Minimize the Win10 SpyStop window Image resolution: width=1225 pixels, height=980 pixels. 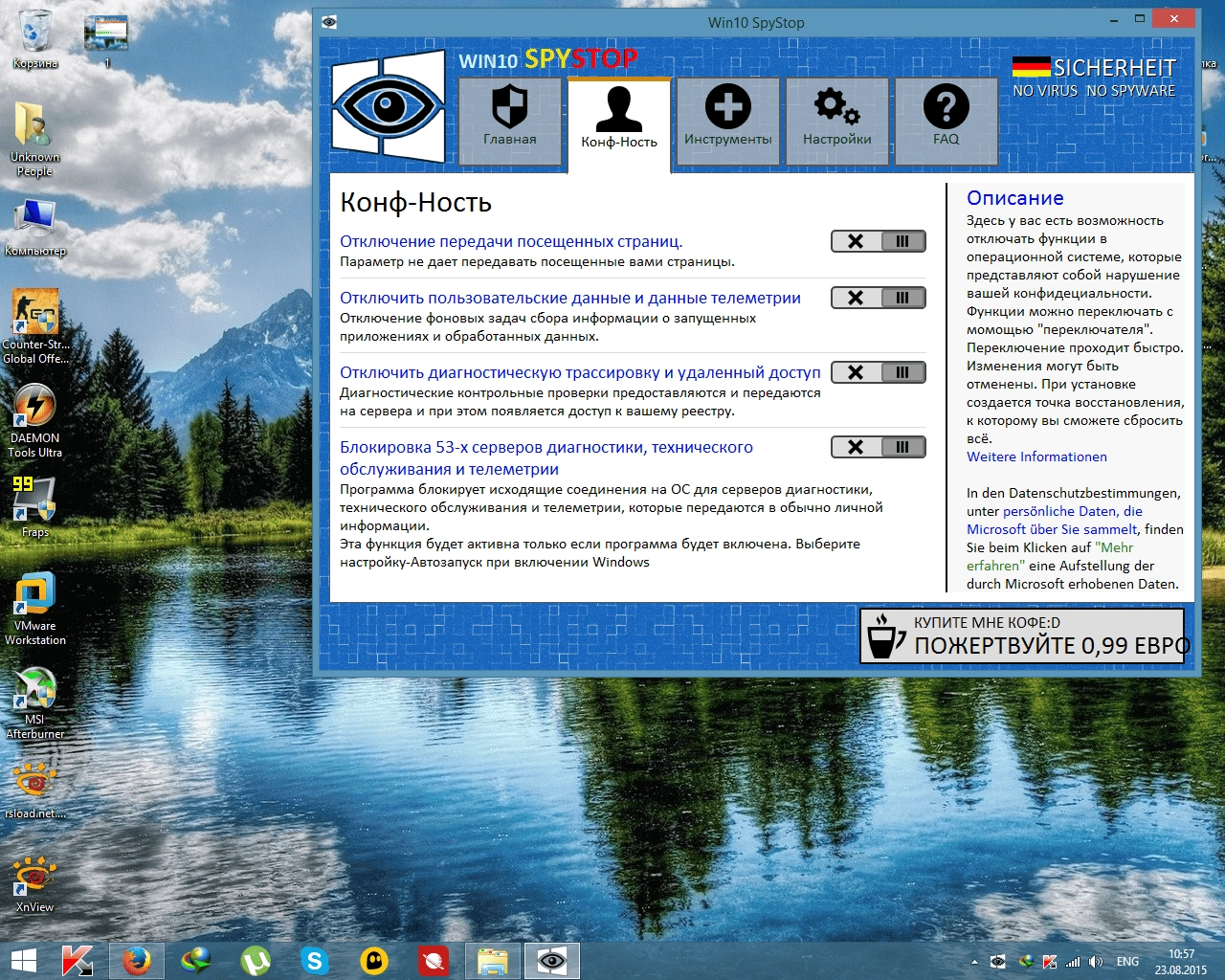click(1114, 18)
